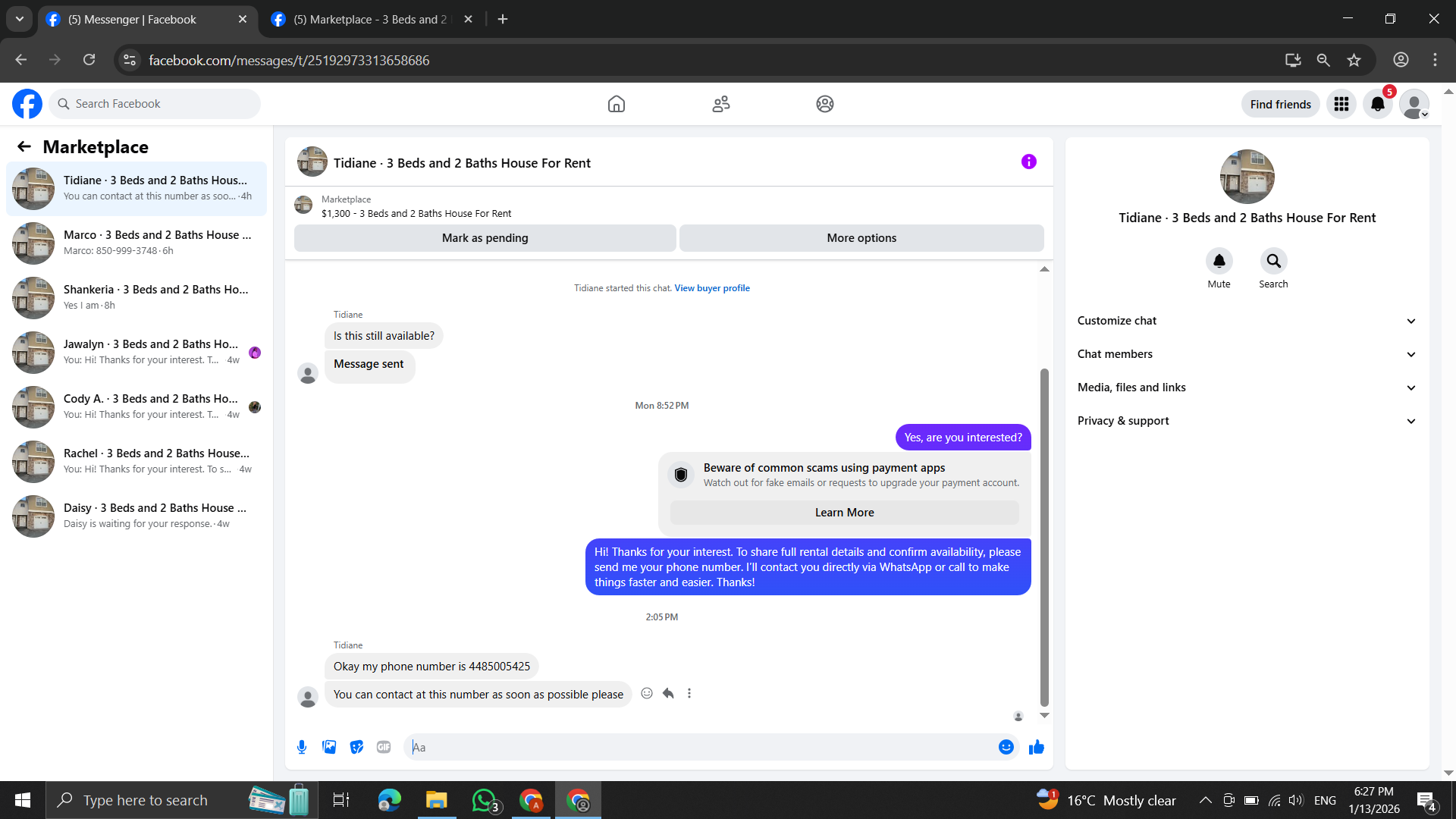
Task: Mute this conversation with bell icon
Action: (x=1219, y=261)
